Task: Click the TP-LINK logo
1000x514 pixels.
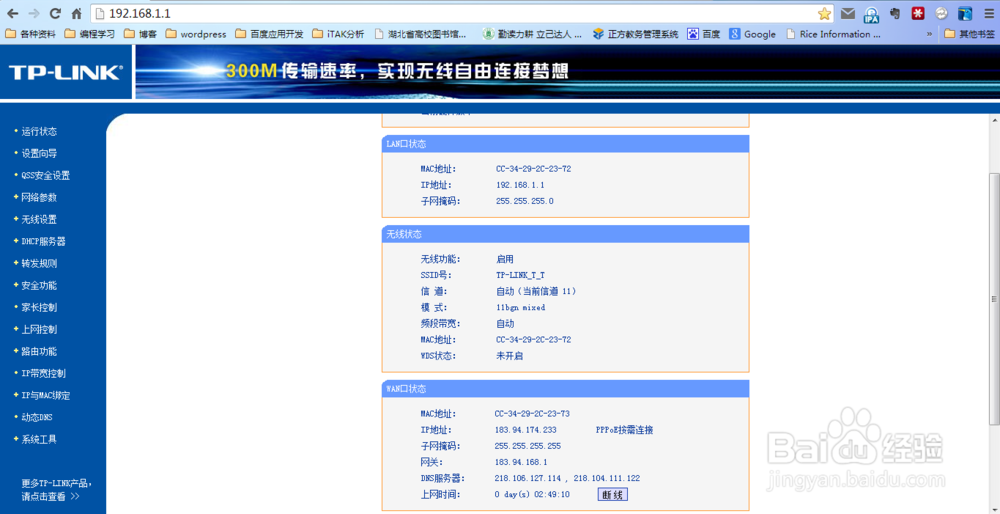Action: pyautogui.click(x=65, y=73)
